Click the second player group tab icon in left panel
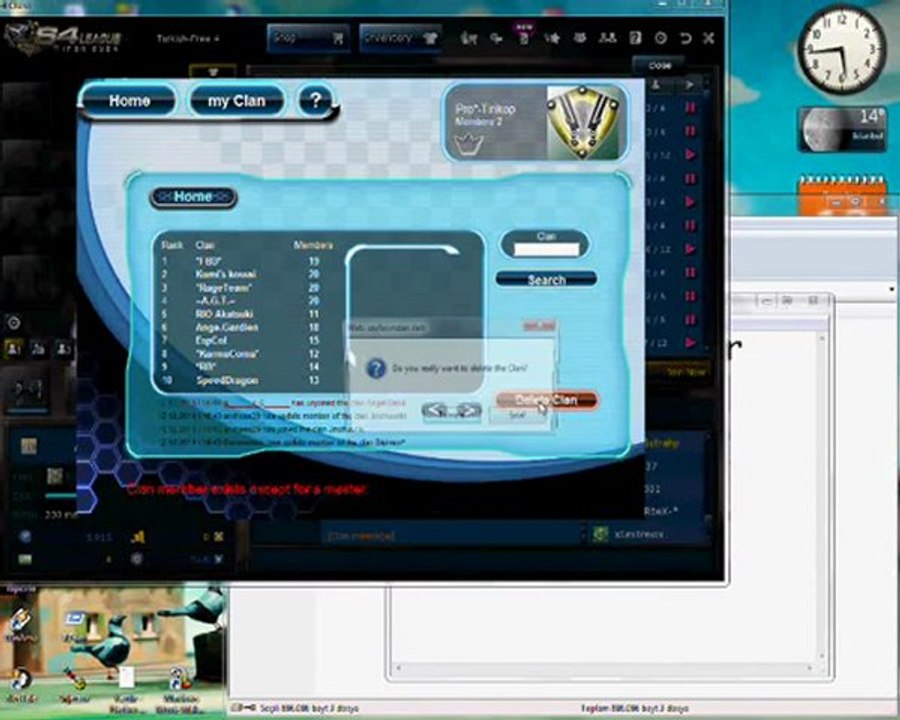Viewport: 900px width, 720px height. (x=38, y=349)
